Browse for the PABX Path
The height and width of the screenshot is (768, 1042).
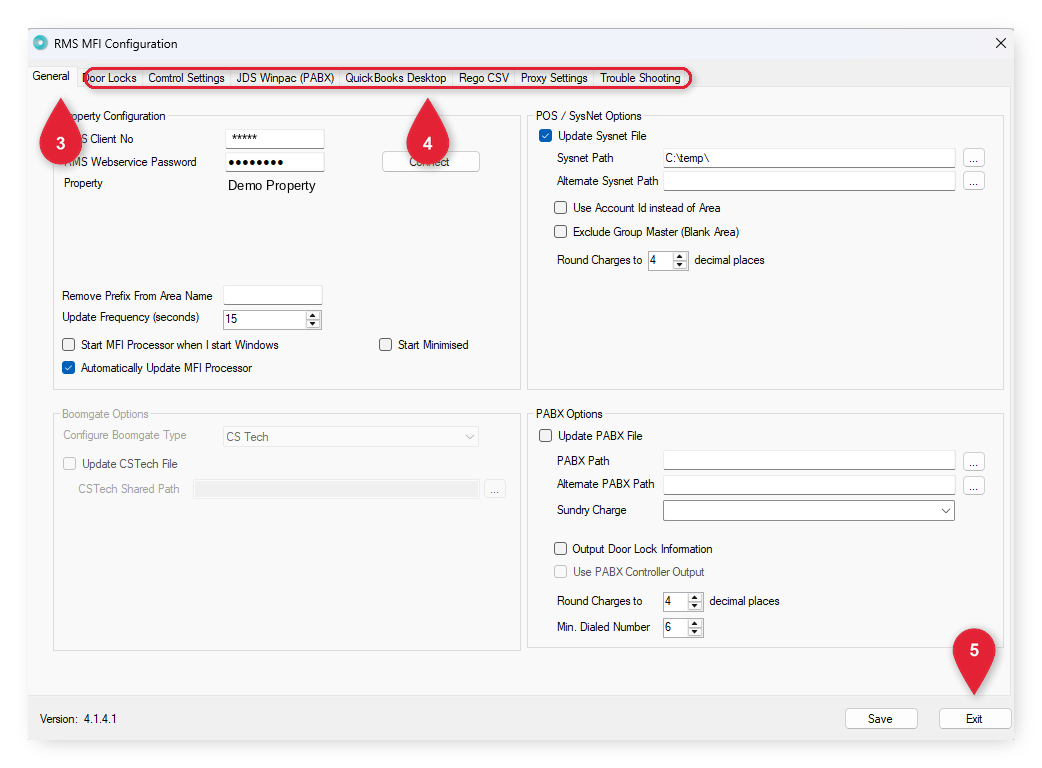974,462
